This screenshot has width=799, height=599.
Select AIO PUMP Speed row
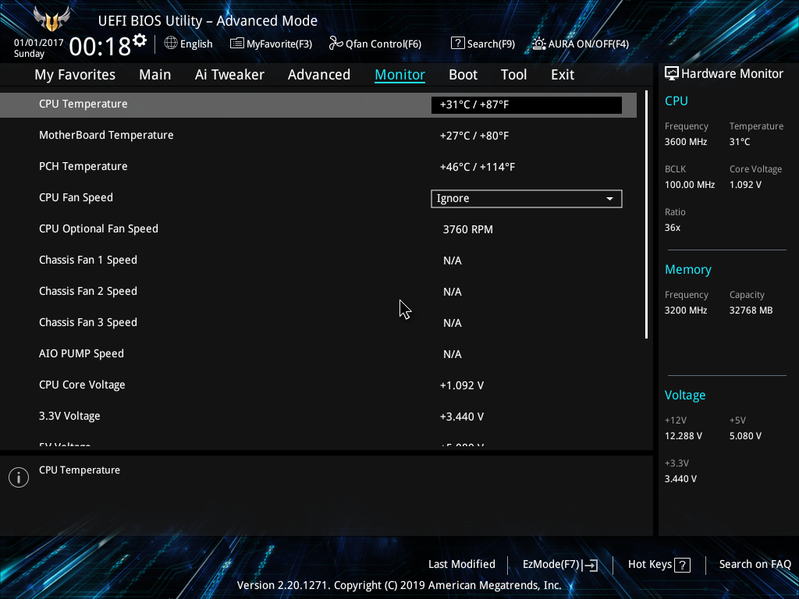(318, 354)
